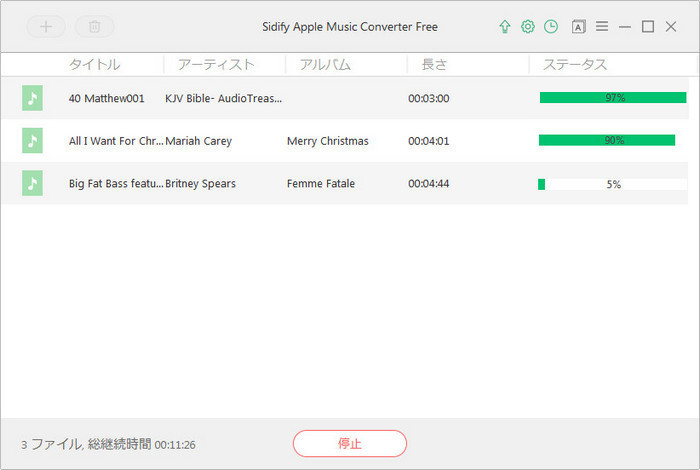This screenshot has width=700, height=470.
Task: Click artist Britney Spears
Action: pyautogui.click(x=200, y=183)
